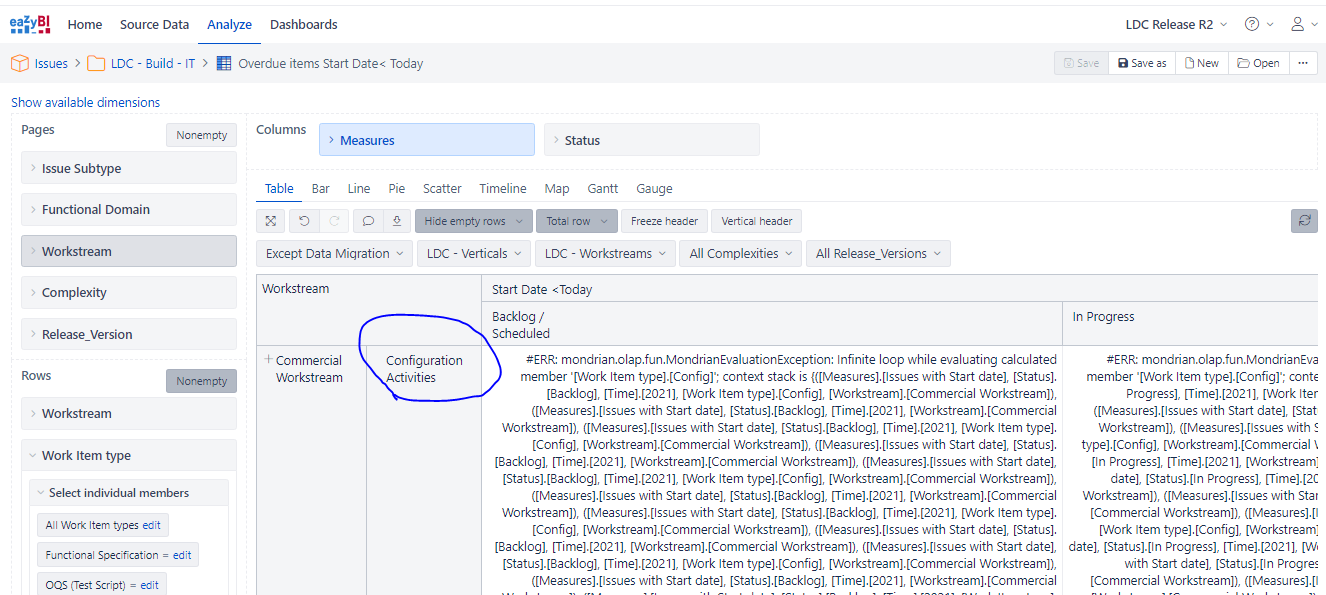Switch to Line chart tab

(359, 189)
